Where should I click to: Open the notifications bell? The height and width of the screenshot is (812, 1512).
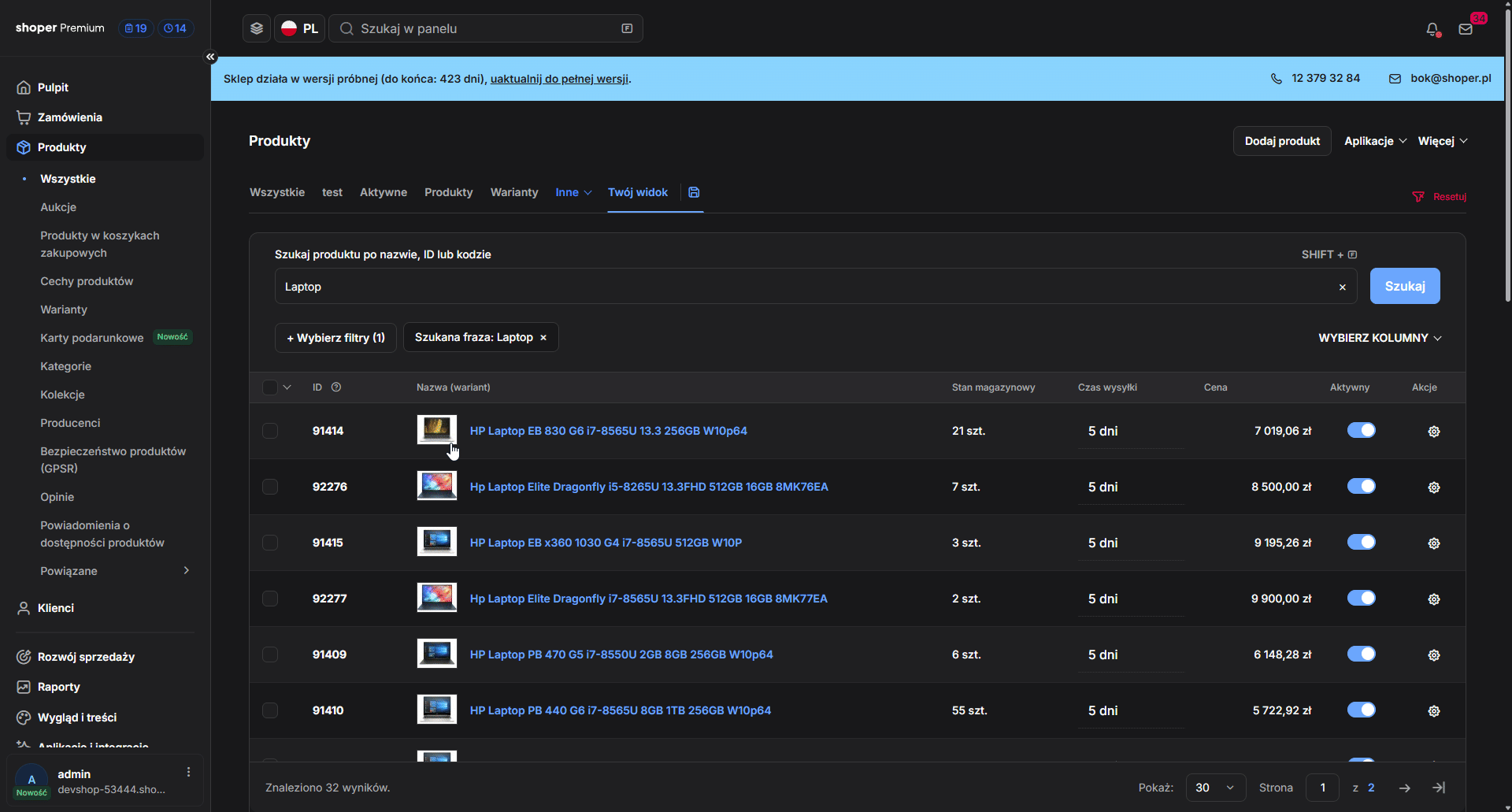click(1432, 29)
